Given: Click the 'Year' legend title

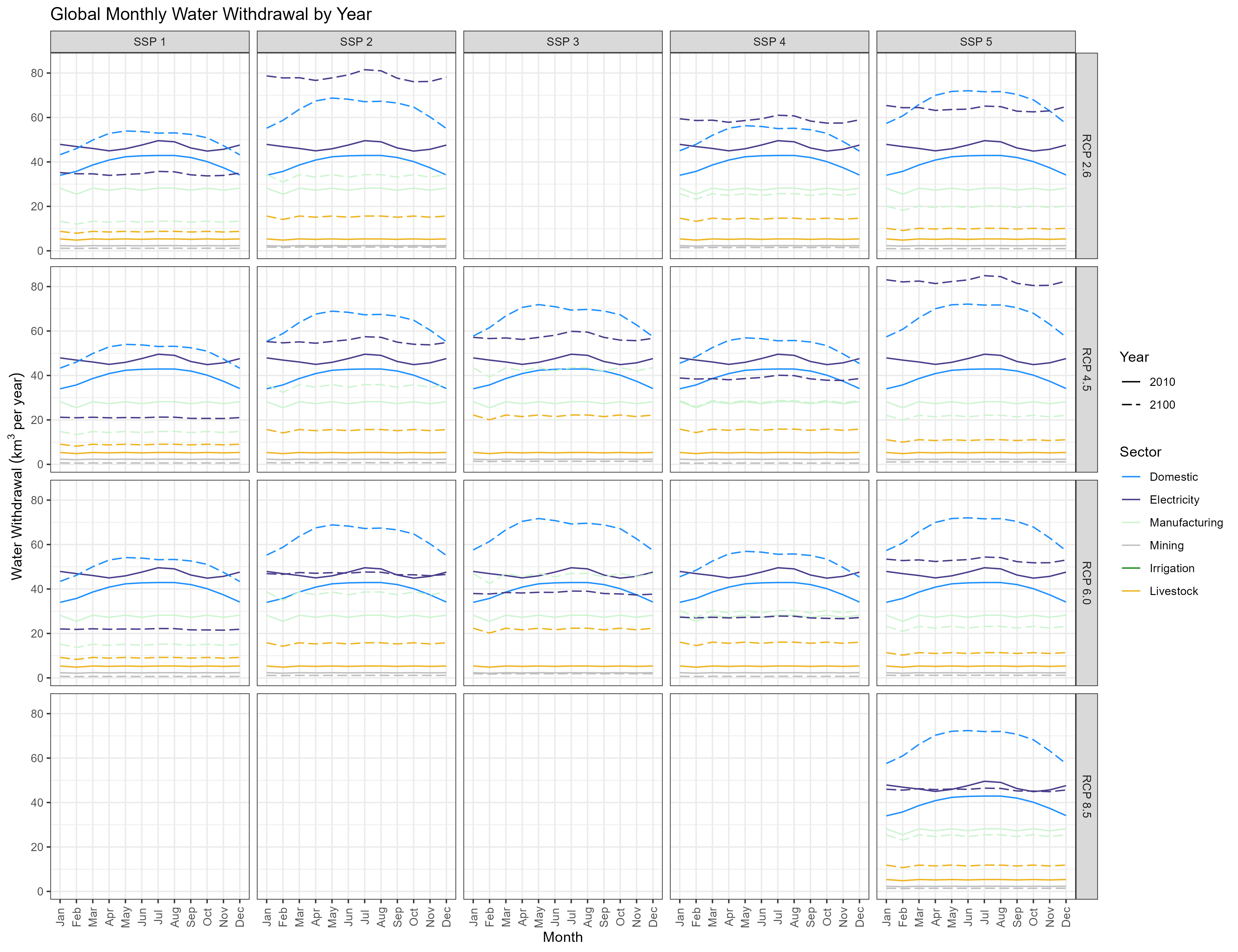Looking at the screenshot, I should (x=1134, y=357).
